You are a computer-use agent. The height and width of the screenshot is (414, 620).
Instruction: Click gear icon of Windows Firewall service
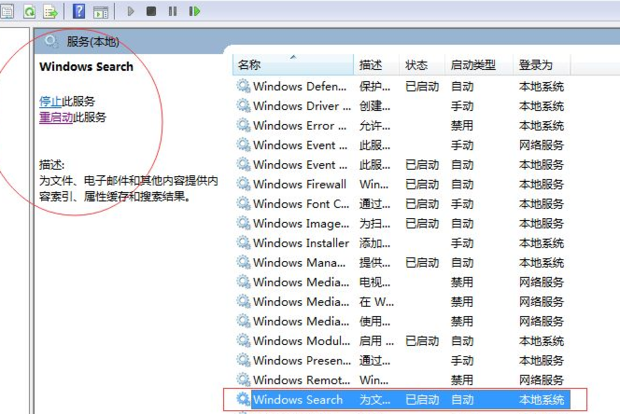click(x=243, y=184)
